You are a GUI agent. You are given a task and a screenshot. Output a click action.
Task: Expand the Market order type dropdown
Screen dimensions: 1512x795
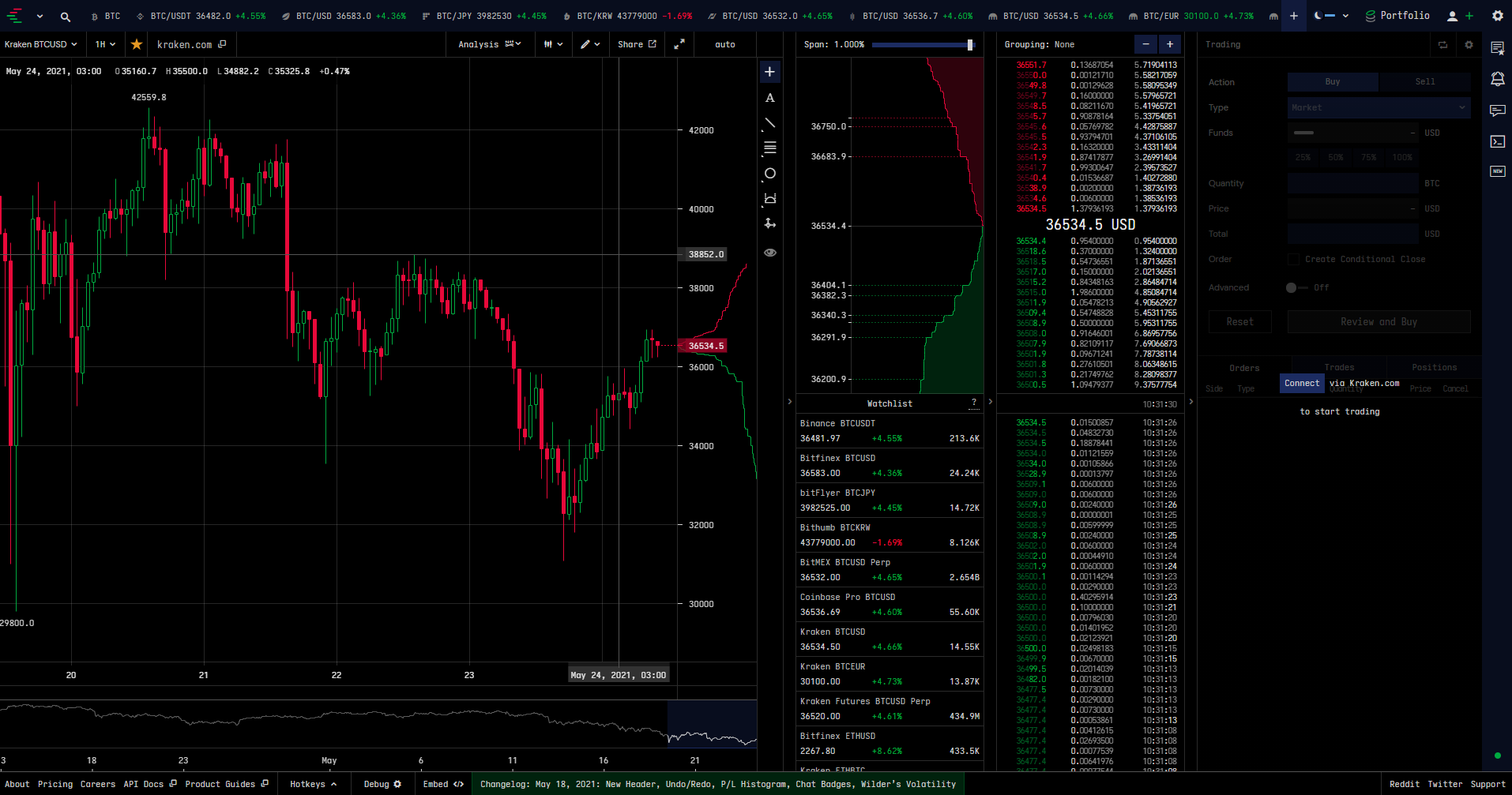[x=1378, y=107]
